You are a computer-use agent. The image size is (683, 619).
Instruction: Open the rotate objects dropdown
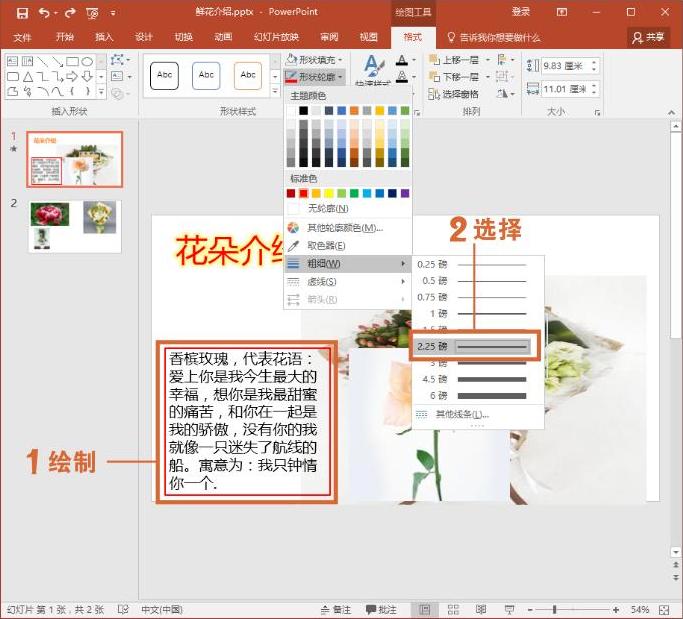(x=505, y=94)
